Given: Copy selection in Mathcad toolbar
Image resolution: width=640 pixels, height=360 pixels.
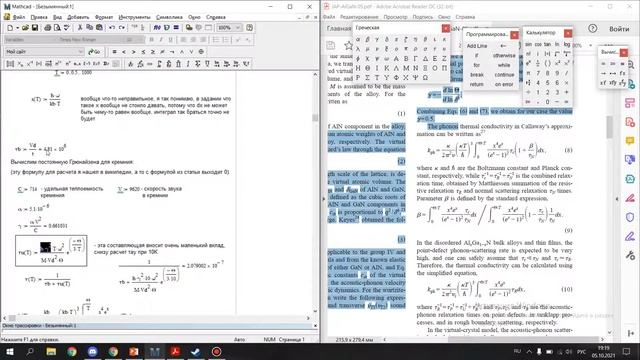Looking at the screenshot, I should (x=89, y=28).
